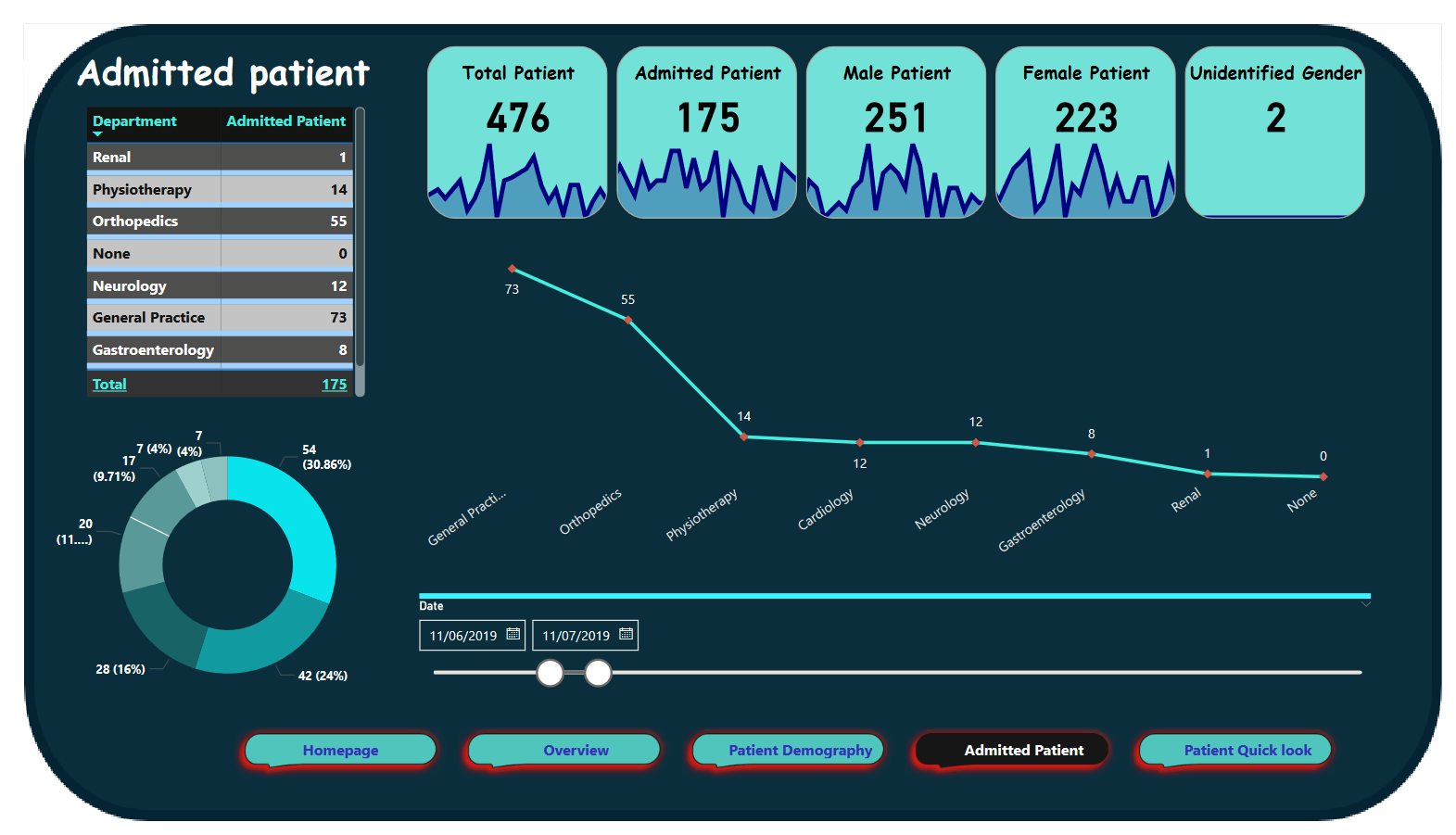Screen dimensions: 1456x835
Task: Click the Male Patient 251 card
Action: click(896, 133)
